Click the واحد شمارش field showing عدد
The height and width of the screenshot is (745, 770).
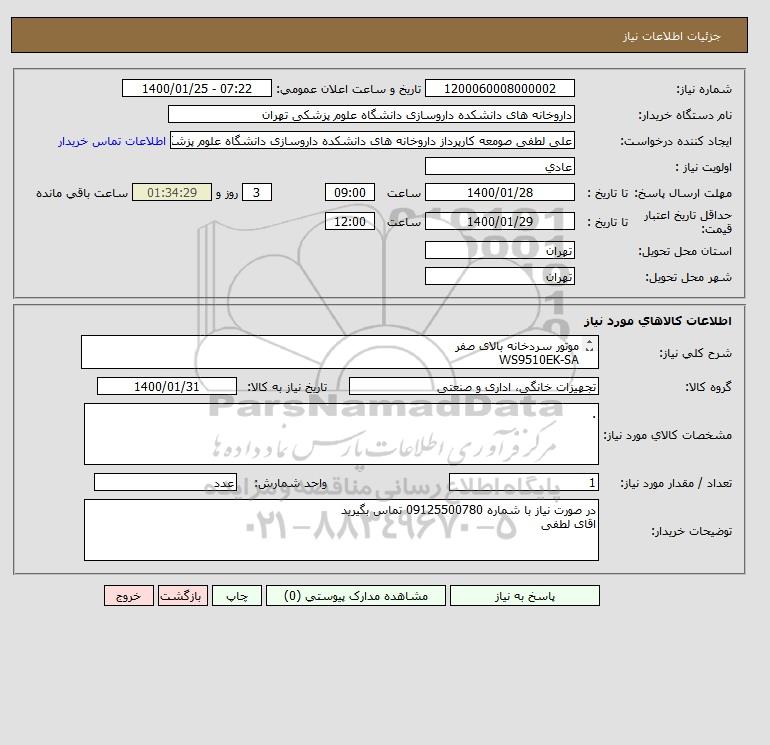165,482
